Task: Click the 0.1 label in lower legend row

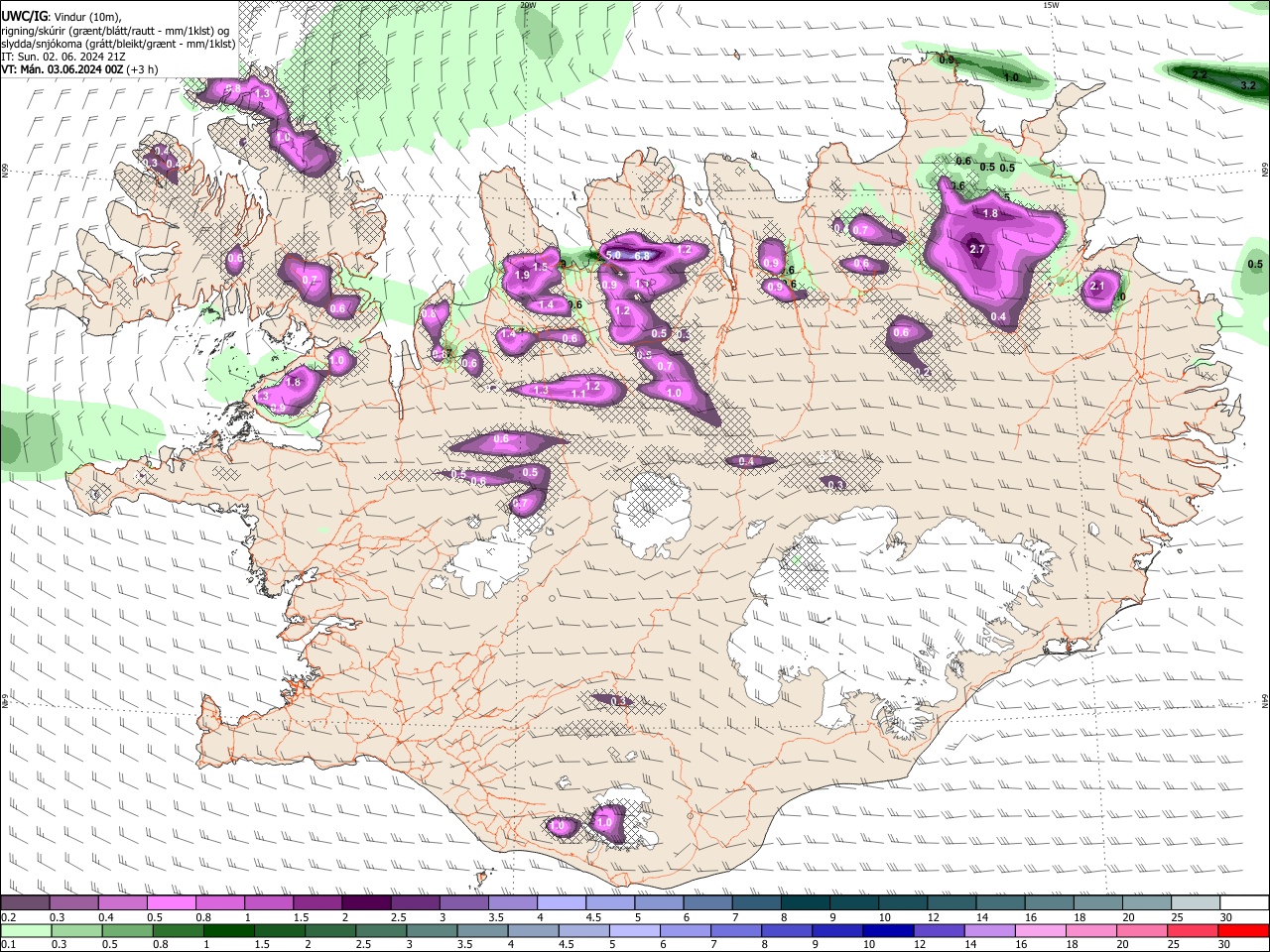Action: point(7,944)
